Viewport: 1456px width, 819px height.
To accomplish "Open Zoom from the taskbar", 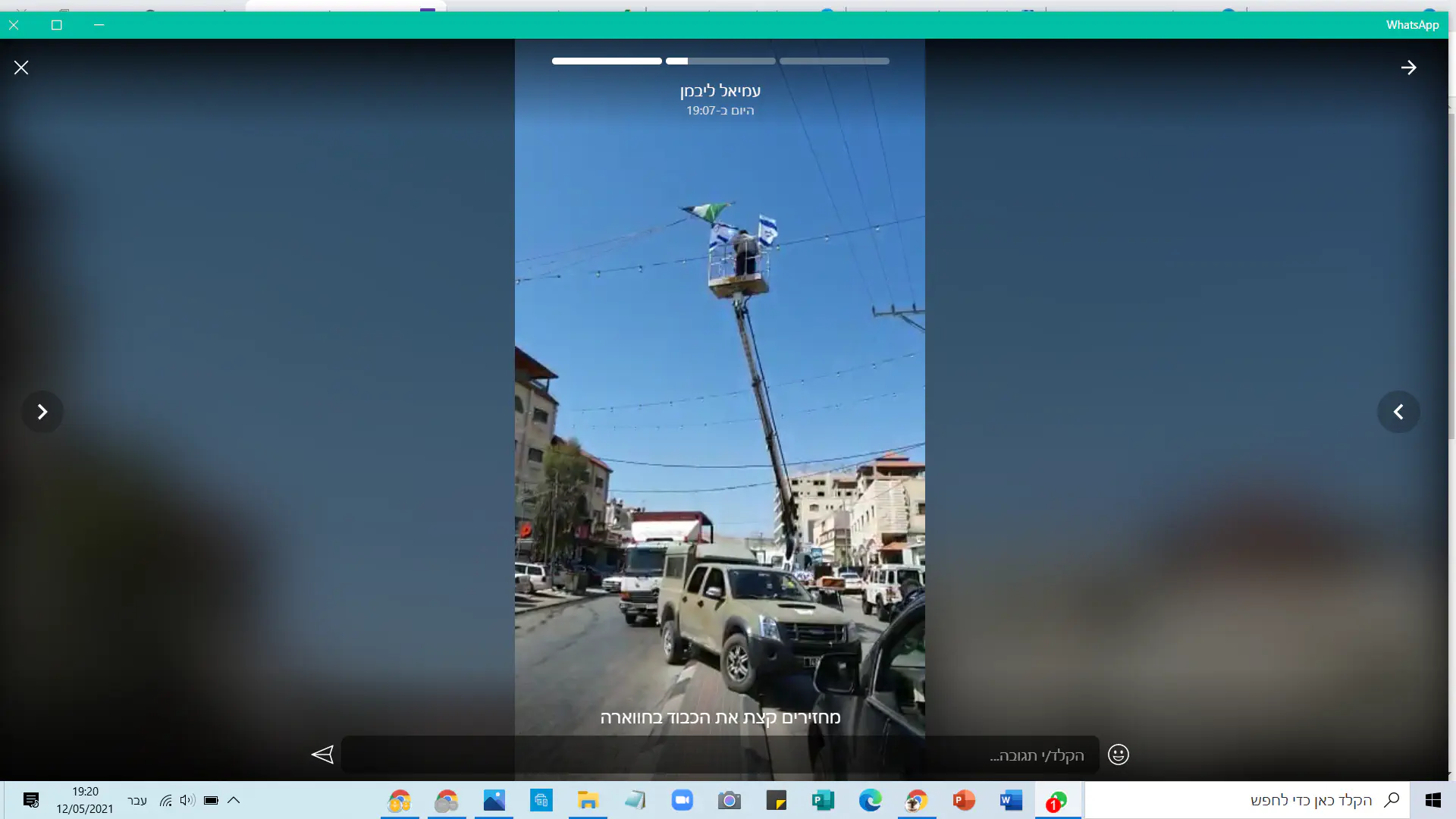I will pos(682,801).
